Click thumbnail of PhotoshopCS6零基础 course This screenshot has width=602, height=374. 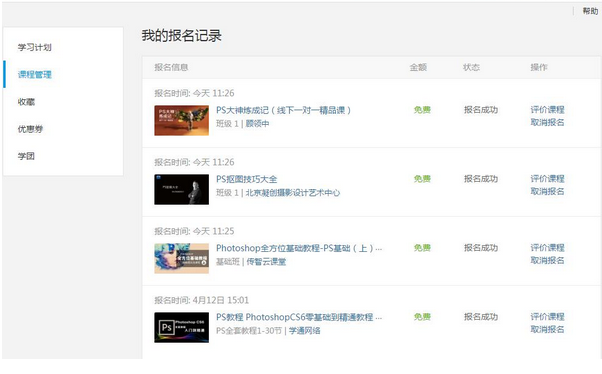click(x=182, y=328)
